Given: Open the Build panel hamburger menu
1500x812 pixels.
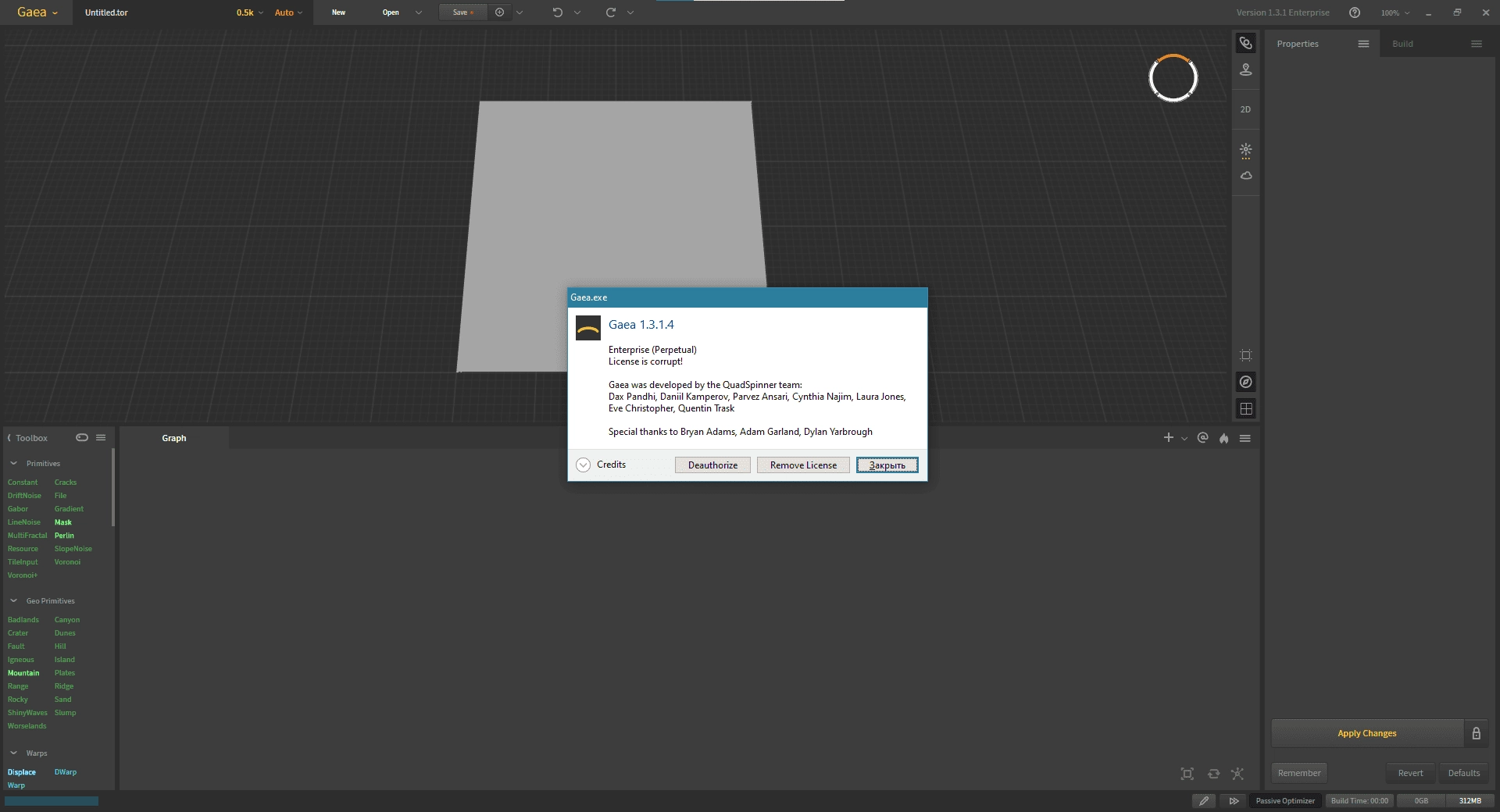Looking at the screenshot, I should pos(1477,44).
